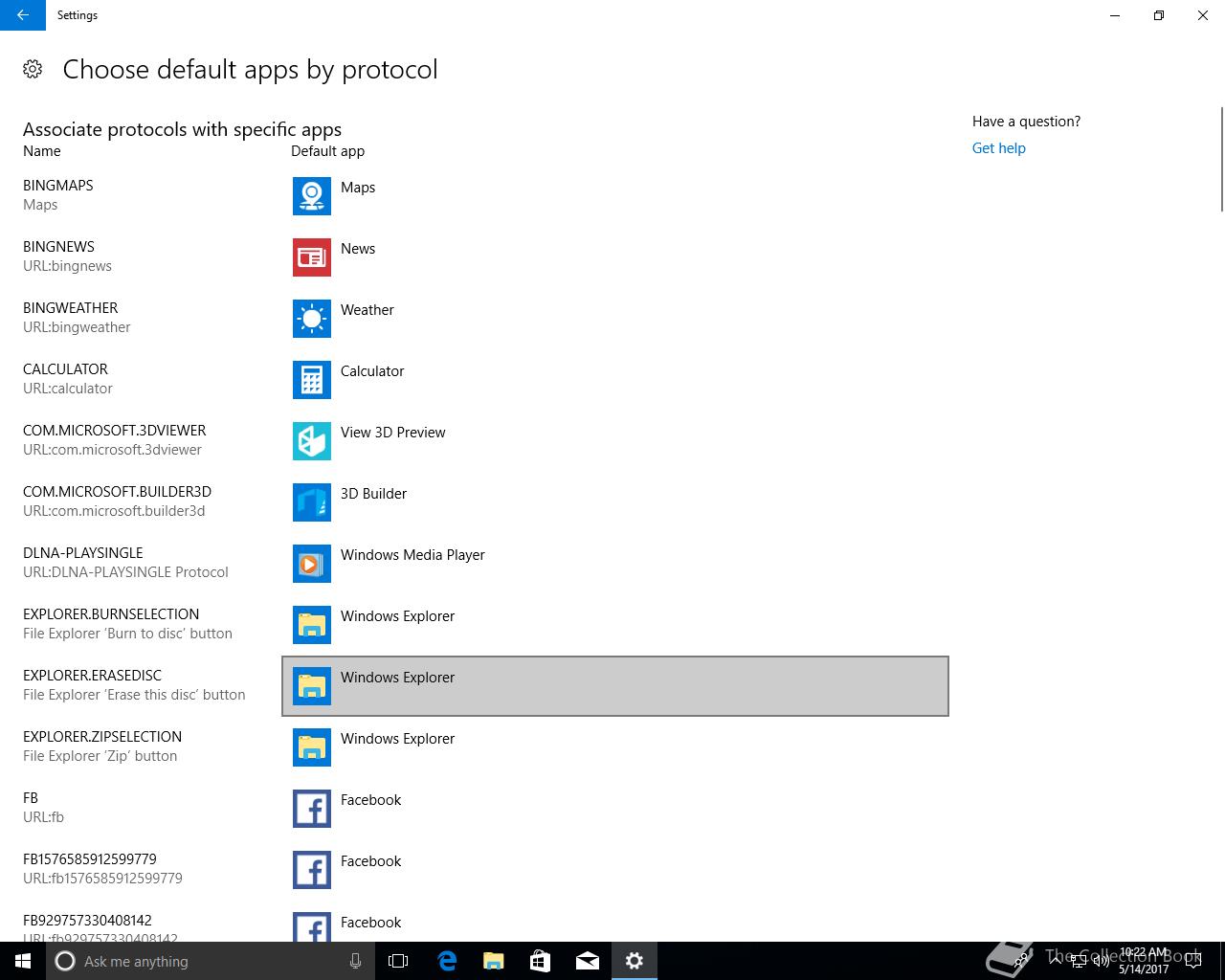Screen dimensions: 1225x980
Task: Click the Ask me anything search box
Action: click(209, 961)
